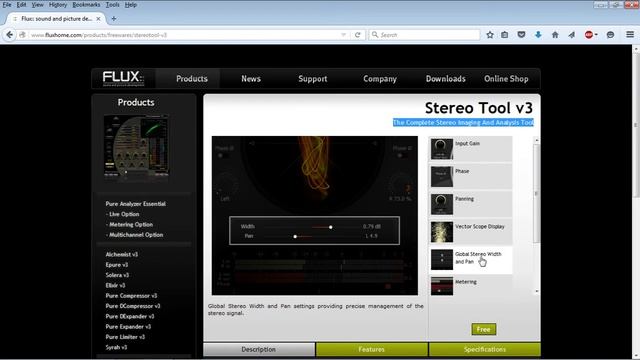
Task: Open the Firefox hamburger menu
Action: click(x=630, y=35)
